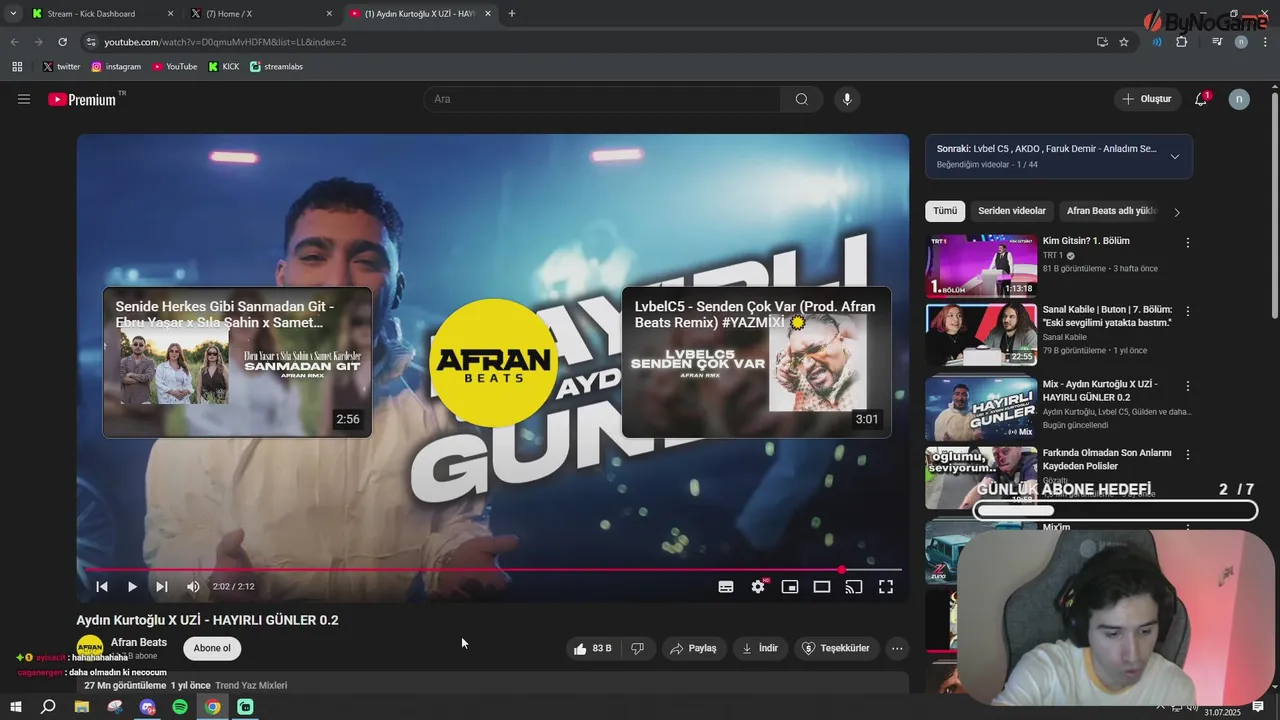This screenshot has height=720, width=1280.
Task: Reload the page
Action: (63, 42)
